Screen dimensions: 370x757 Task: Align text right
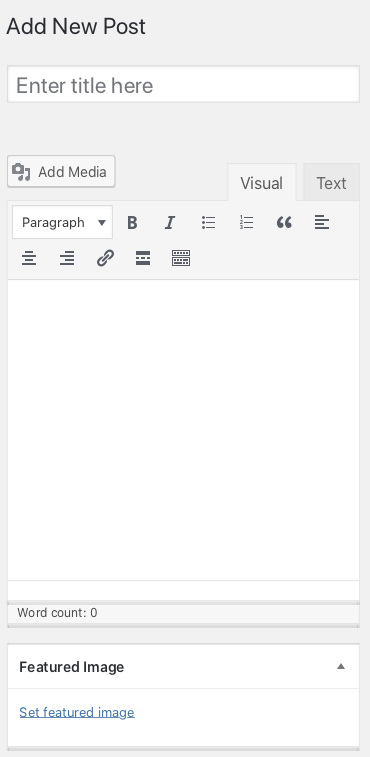(x=67, y=259)
